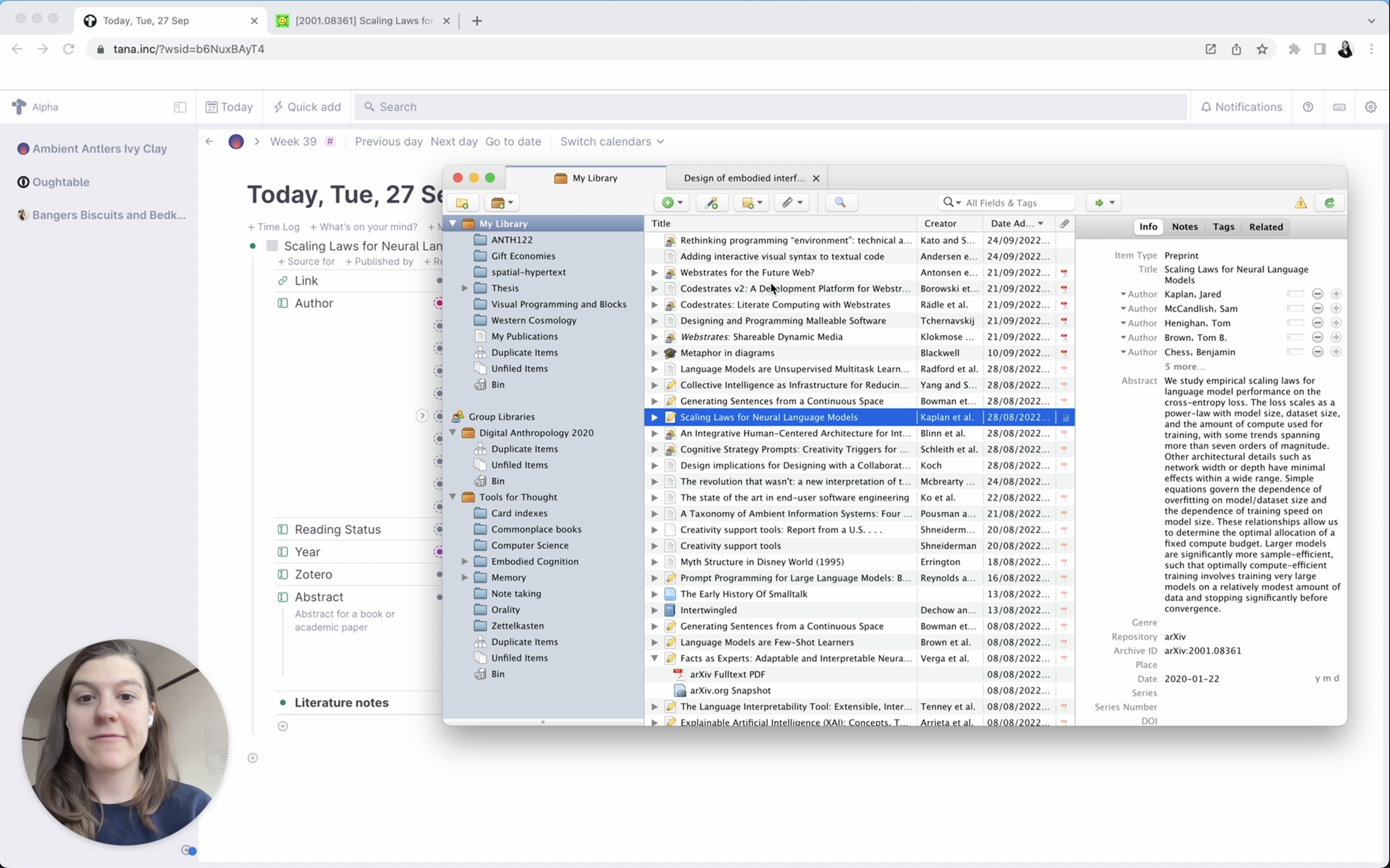Click the sync warning triangle icon
The height and width of the screenshot is (868, 1390).
1301,203
